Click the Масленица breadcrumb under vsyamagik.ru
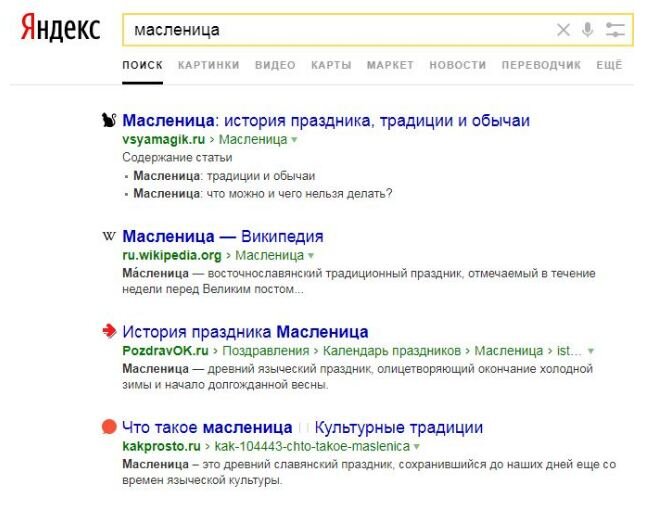This screenshot has width=658, height=505. coord(253,139)
